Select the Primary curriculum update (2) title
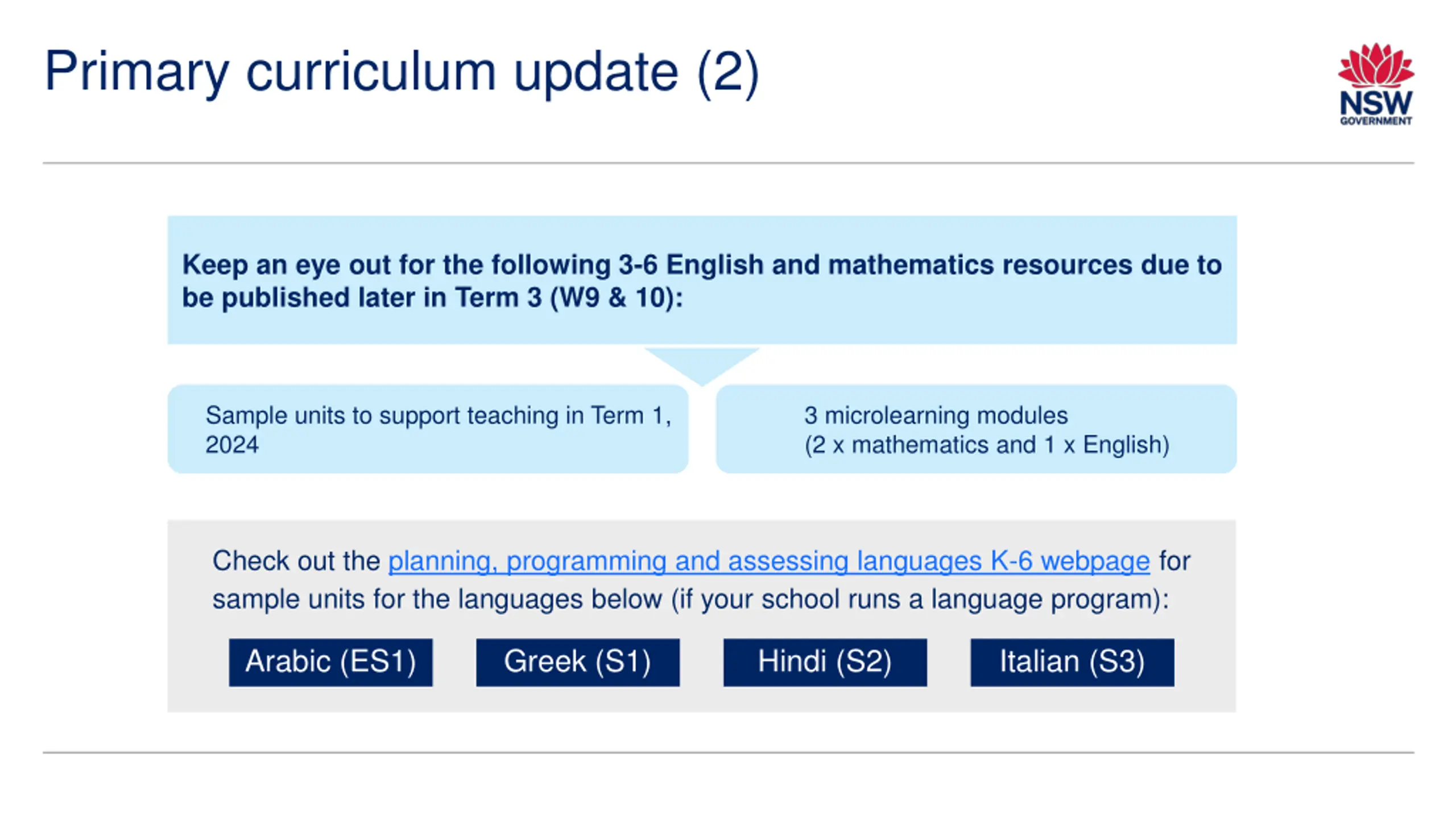Screen dimensions: 1456x819 click(x=402, y=72)
